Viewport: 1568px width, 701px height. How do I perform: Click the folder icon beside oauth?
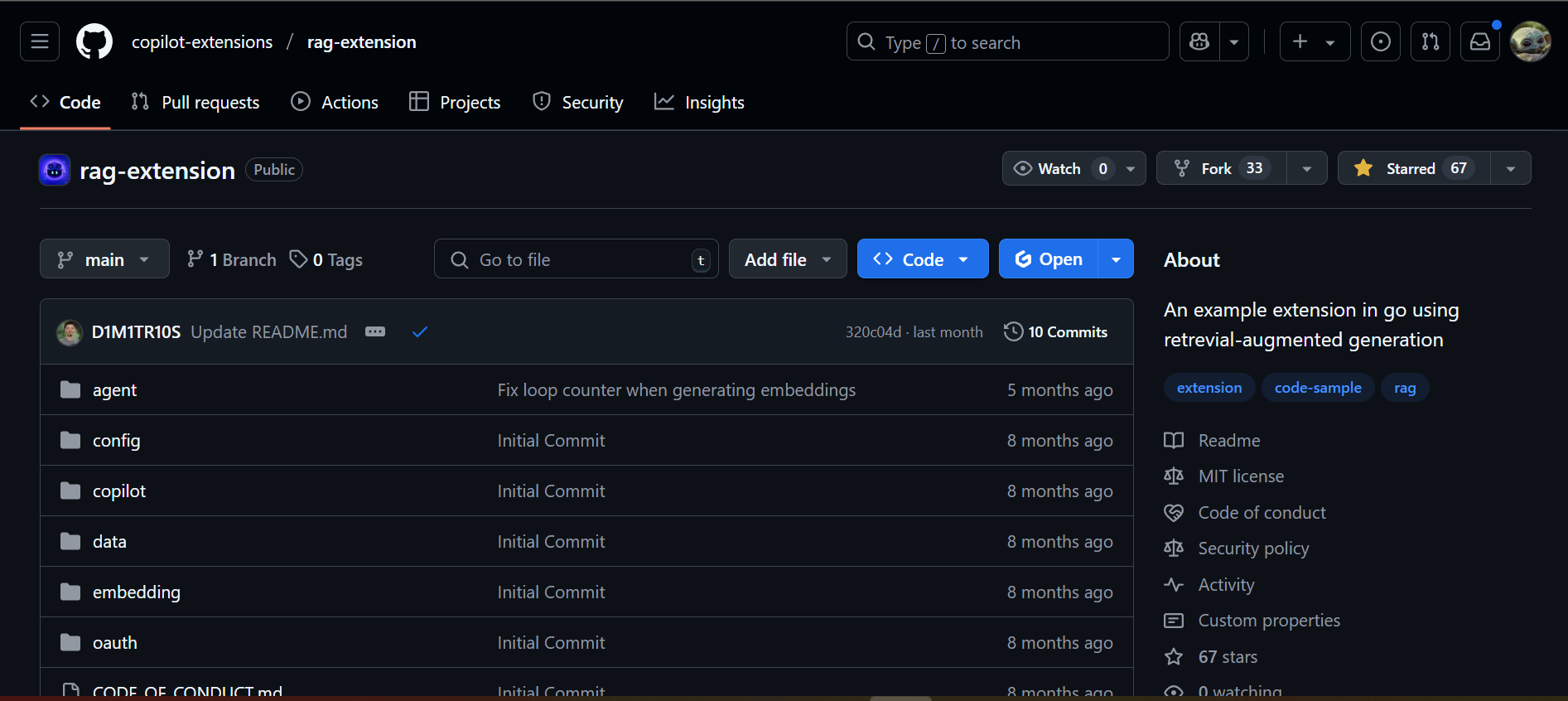(70, 642)
